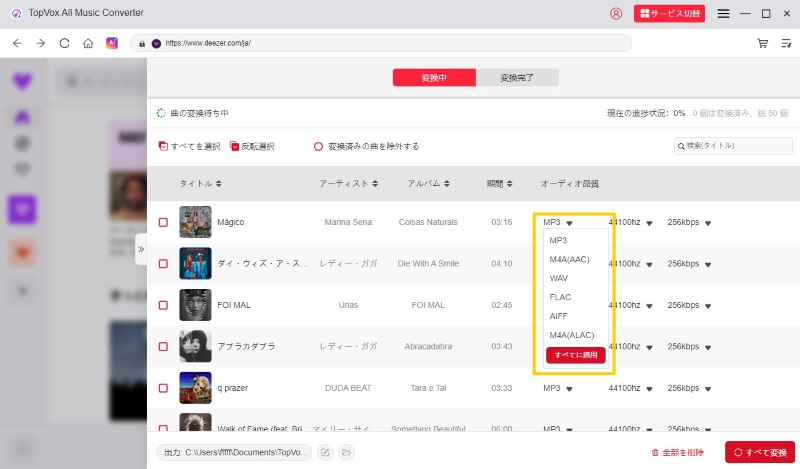Viewport: 800px width, 469px height.
Task: Click 全部を削除 delete all
Action: [x=678, y=453]
